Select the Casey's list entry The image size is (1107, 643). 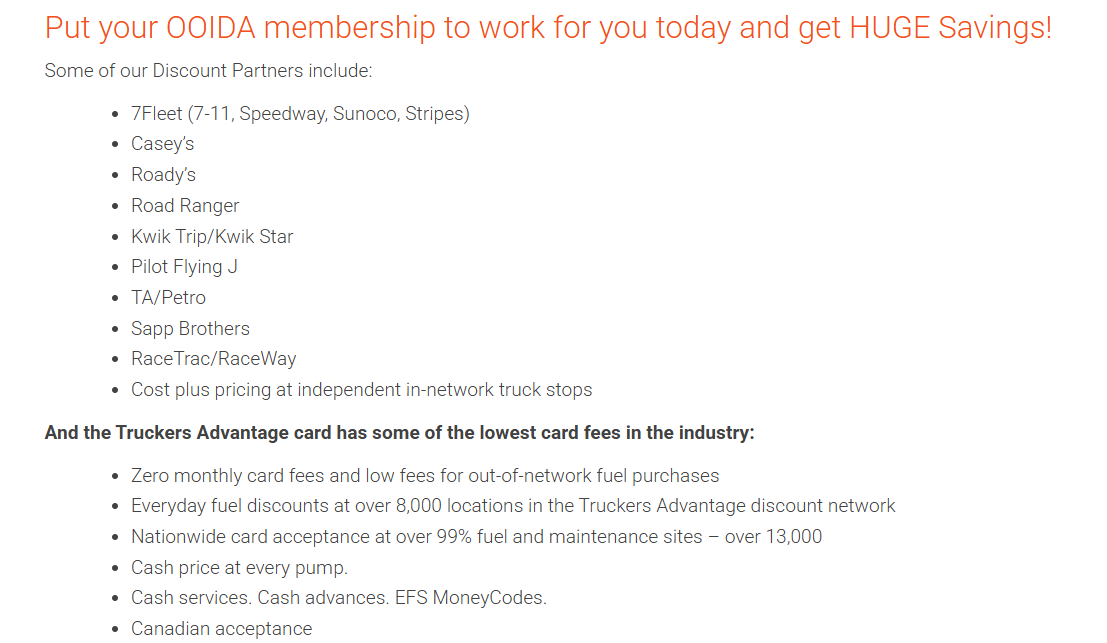162,144
